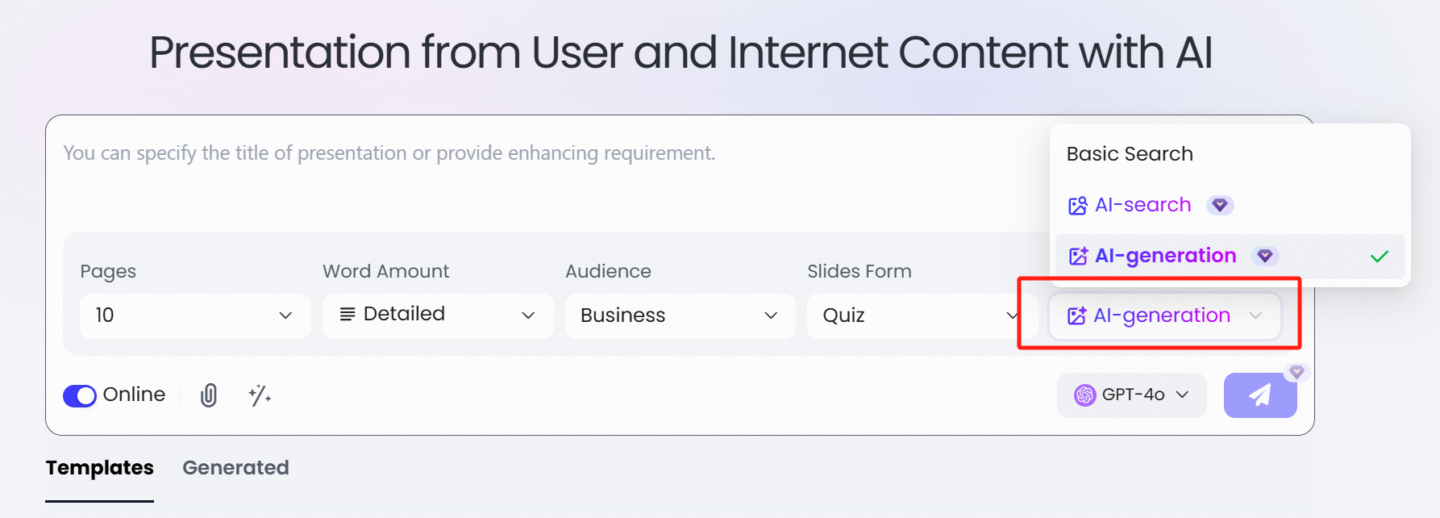Switch to the Generated tab
Viewport: 1440px width, 518px height.
point(236,467)
